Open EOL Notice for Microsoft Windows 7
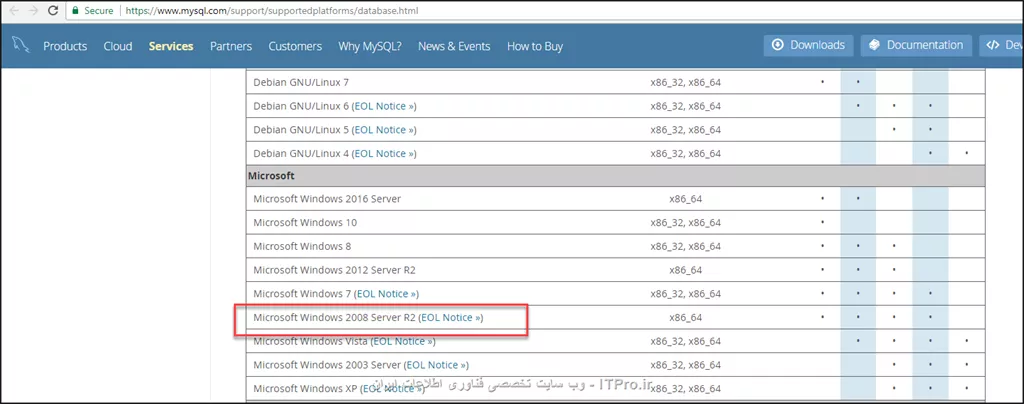 387,294
